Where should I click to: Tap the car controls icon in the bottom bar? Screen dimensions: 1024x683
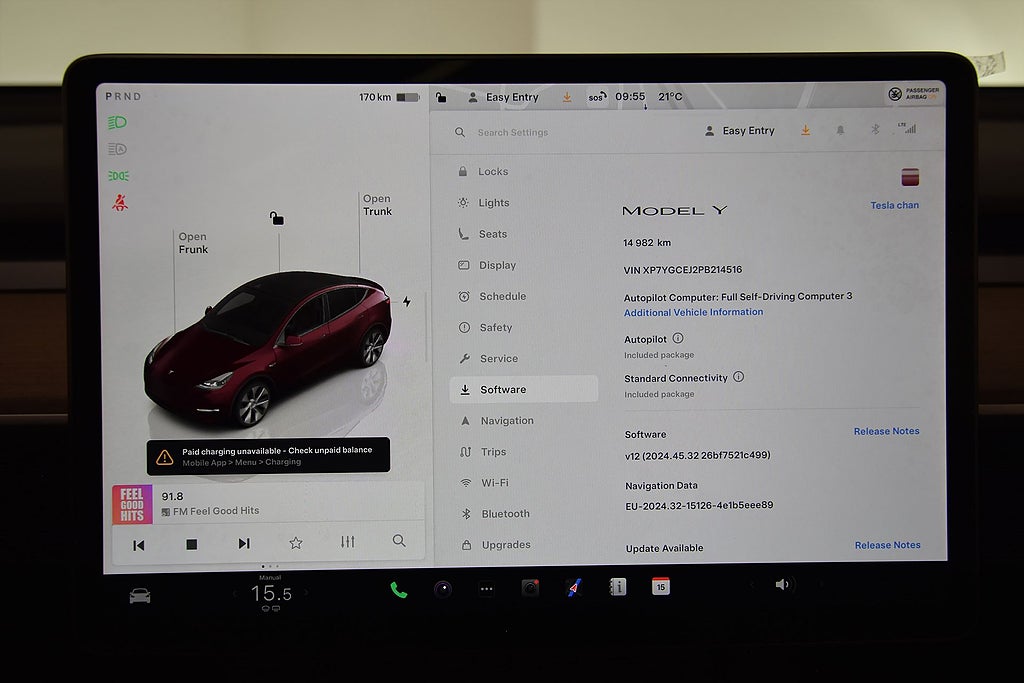[x=140, y=596]
